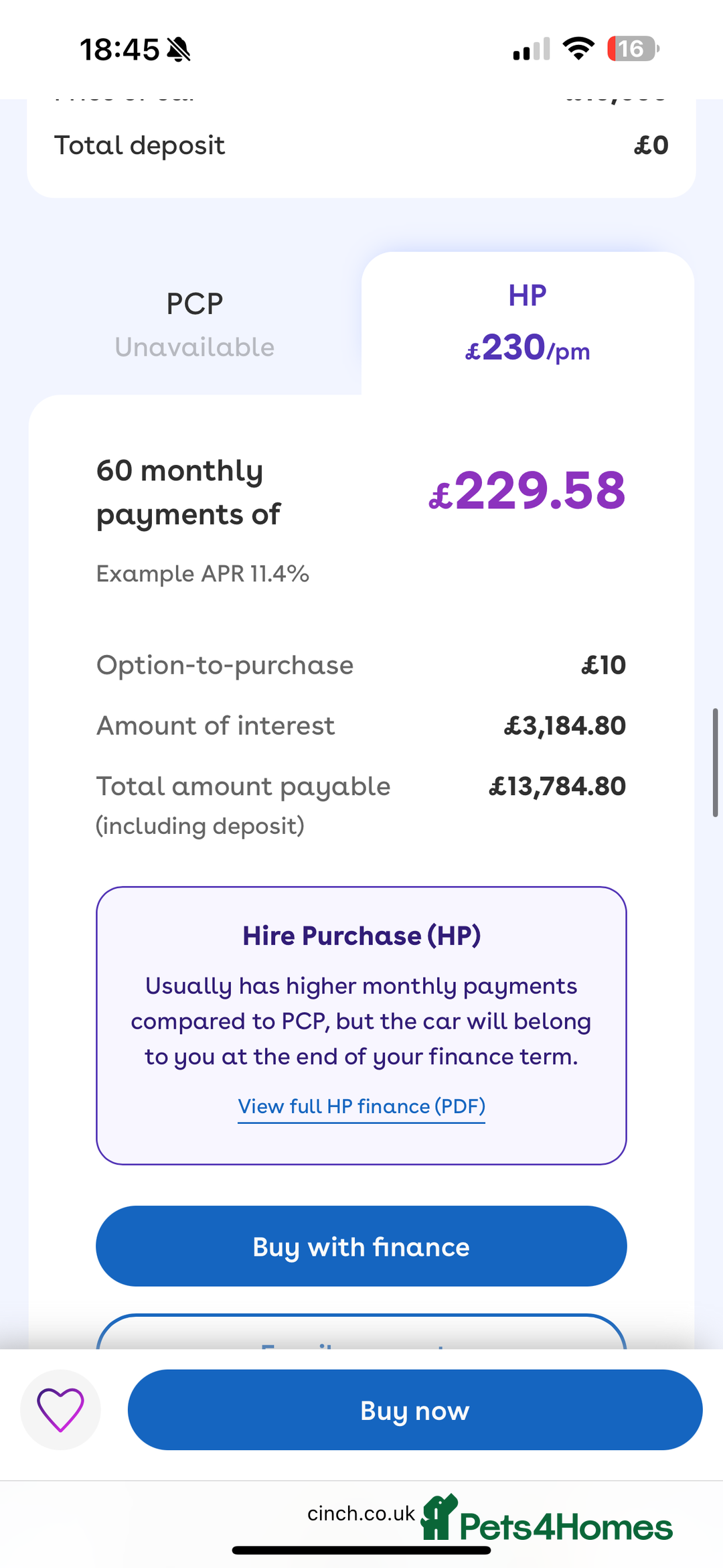The image size is (723, 1568).
Task: Tap the cinch.co.uk address label
Action: click(x=361, y=1513)
